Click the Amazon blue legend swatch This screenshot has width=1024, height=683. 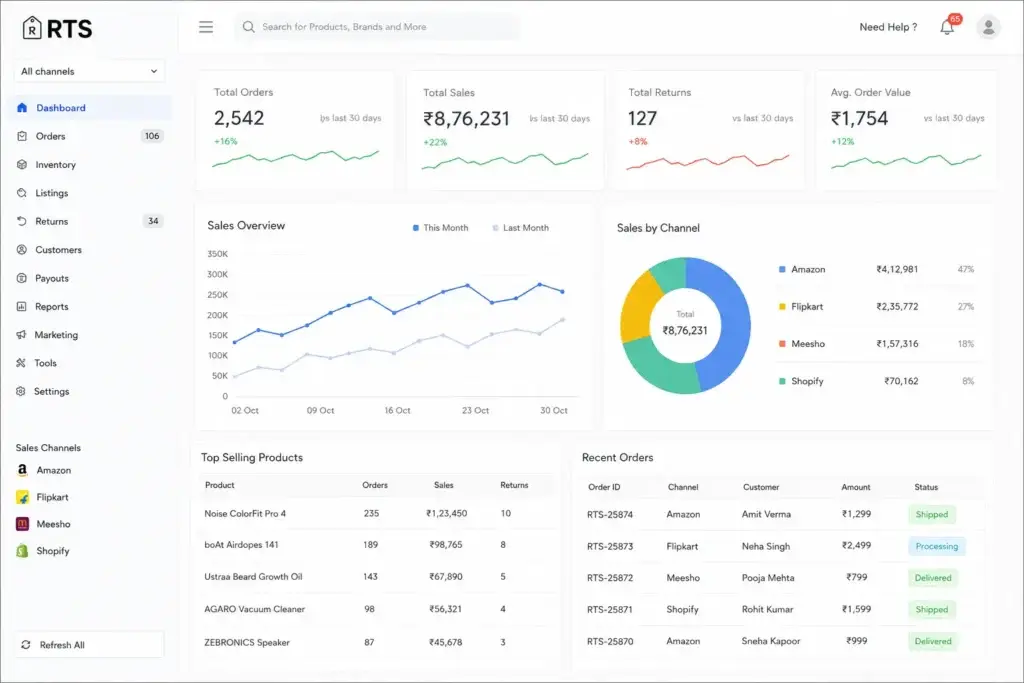(x=782, y=269)
